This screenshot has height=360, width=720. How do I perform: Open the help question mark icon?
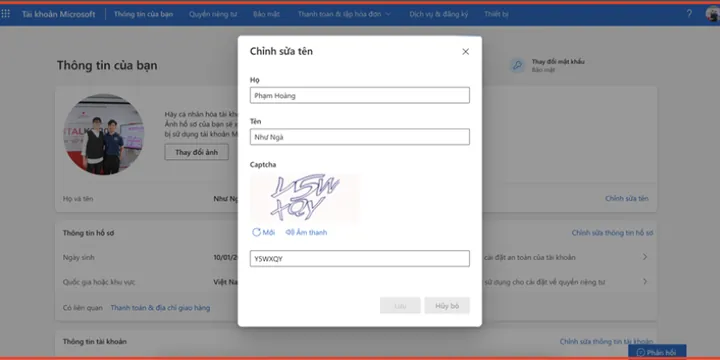click(689, 14)
